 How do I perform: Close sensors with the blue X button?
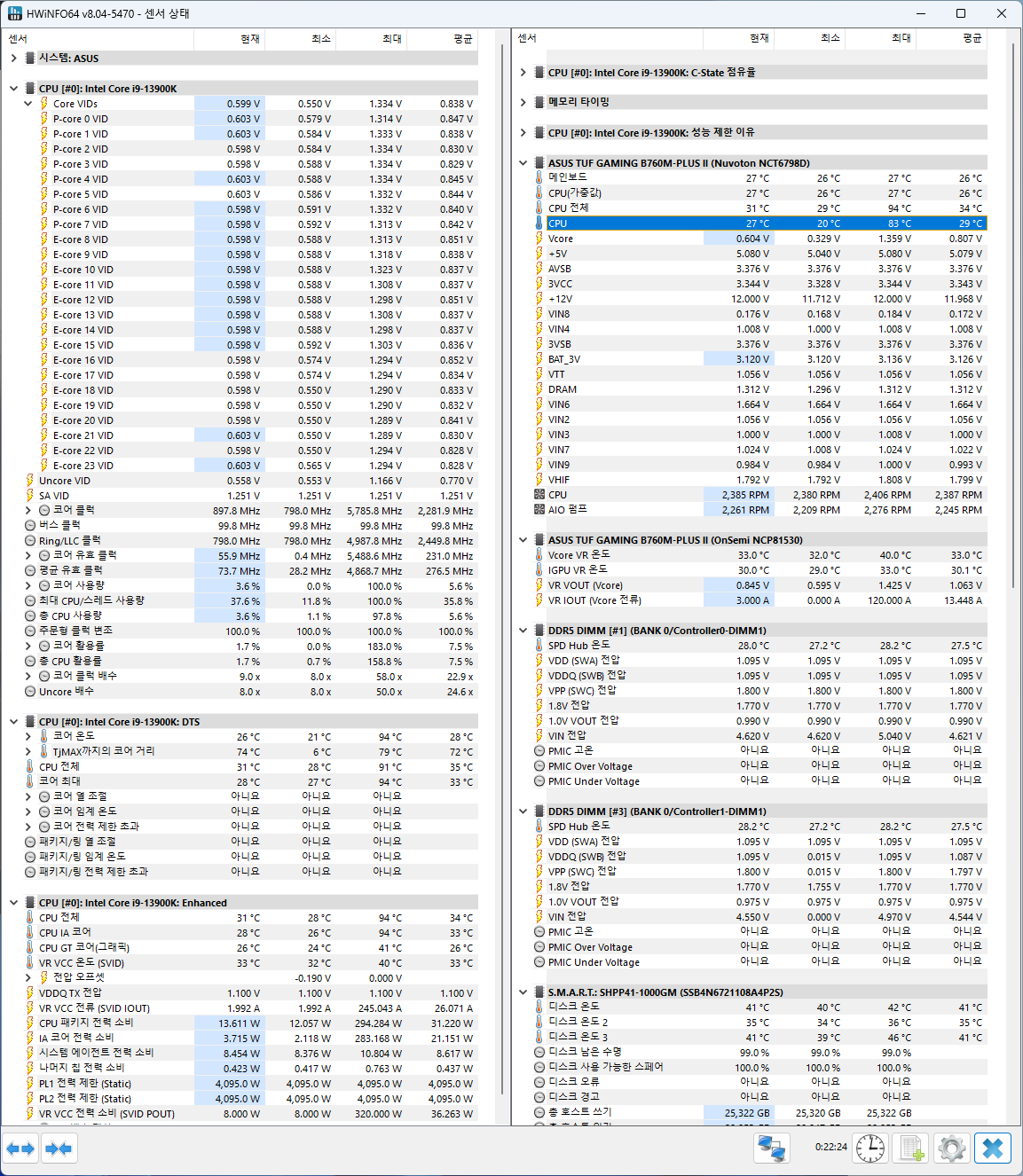point(993,1149)
